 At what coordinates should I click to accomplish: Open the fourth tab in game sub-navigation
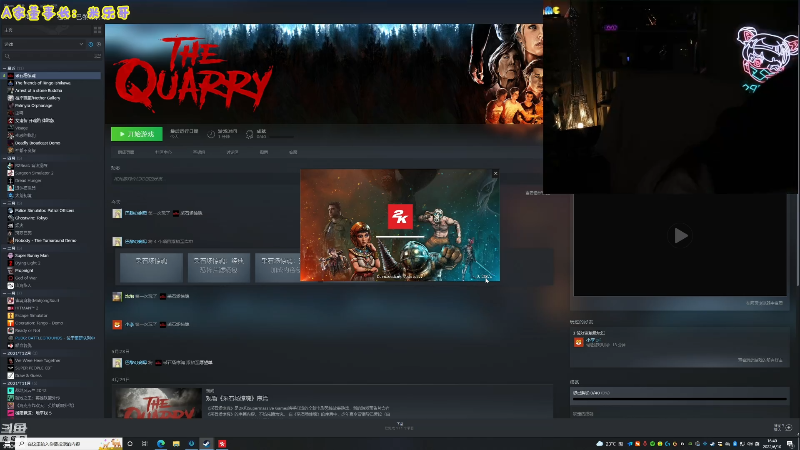[x=232, y=152]
